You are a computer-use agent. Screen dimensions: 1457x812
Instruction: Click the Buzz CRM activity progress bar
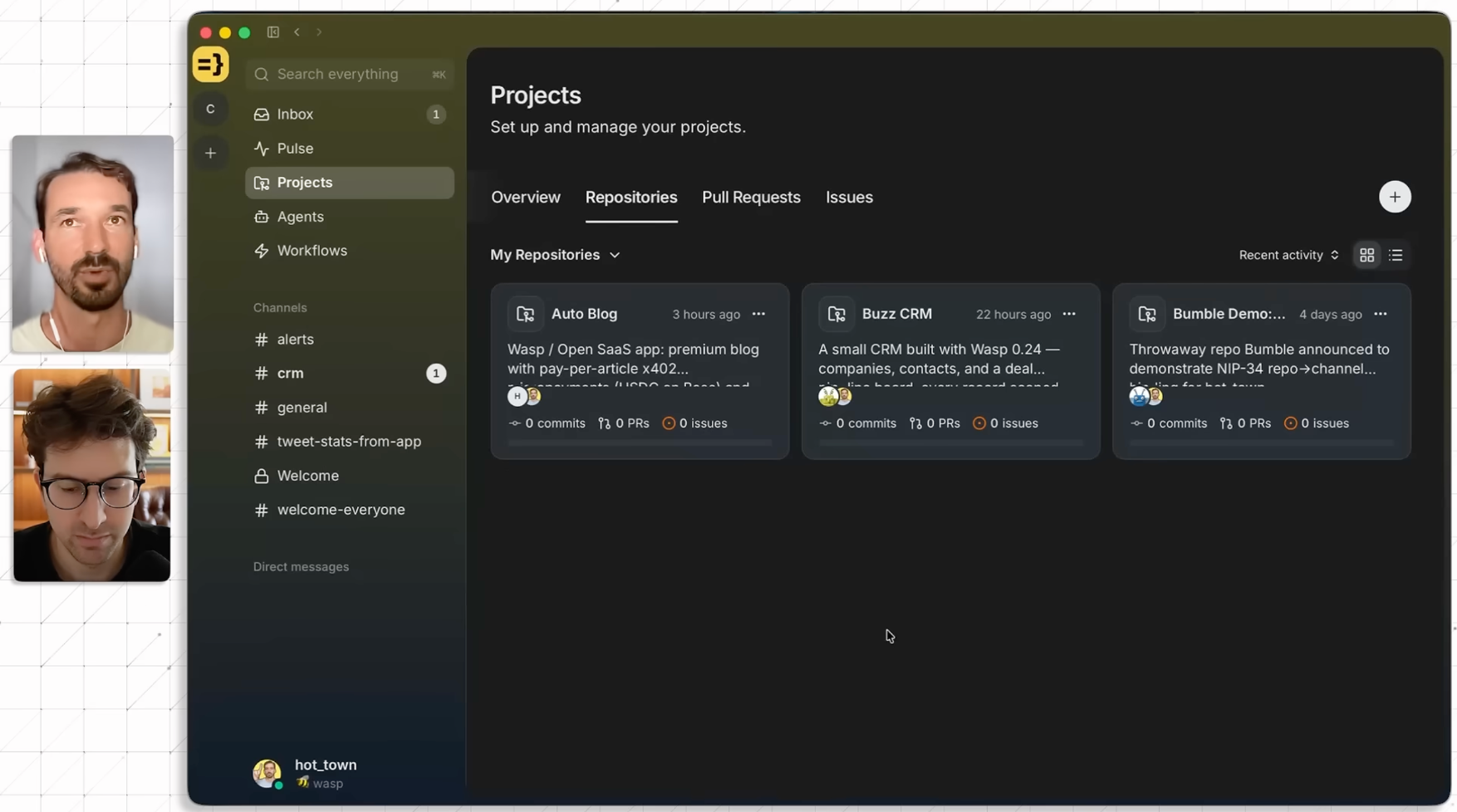click(x=950, y=443)
